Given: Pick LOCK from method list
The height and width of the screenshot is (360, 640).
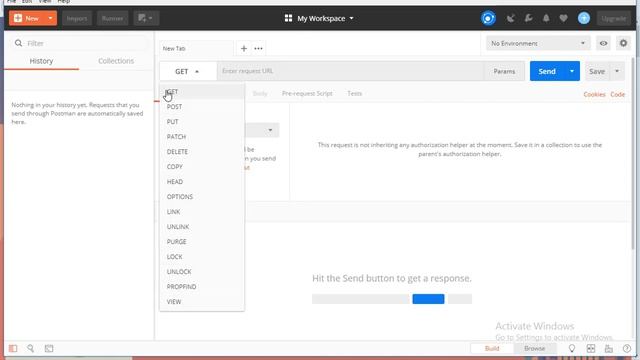Looking at the screenshot, I should [x=202, y=257].
